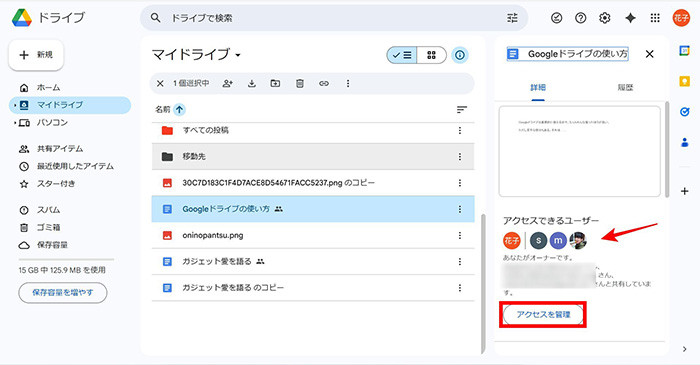Select ガジェット愛を語る のコピー document

click(x=313, y=288)
